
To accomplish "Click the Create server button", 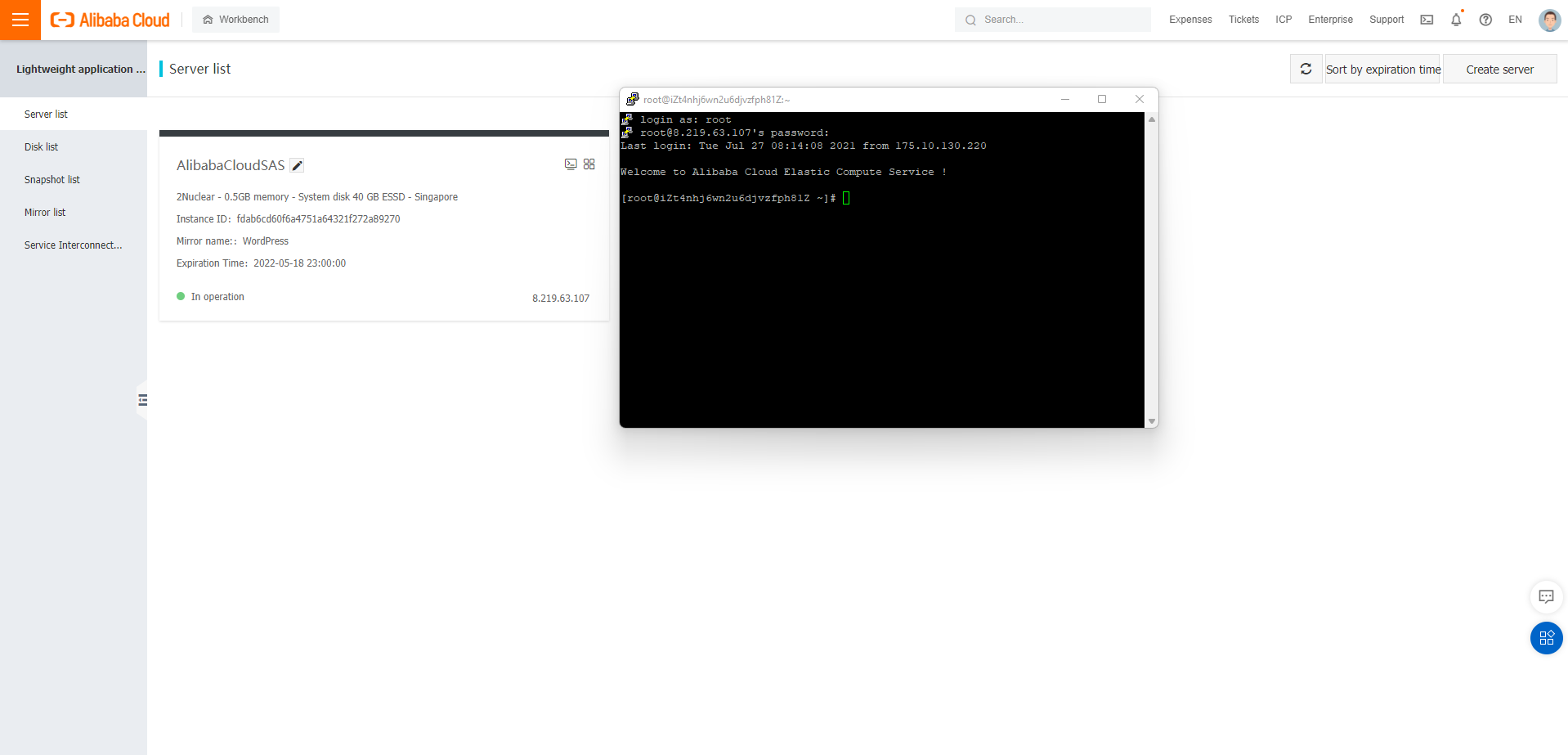I will [x=1499, y=69].
